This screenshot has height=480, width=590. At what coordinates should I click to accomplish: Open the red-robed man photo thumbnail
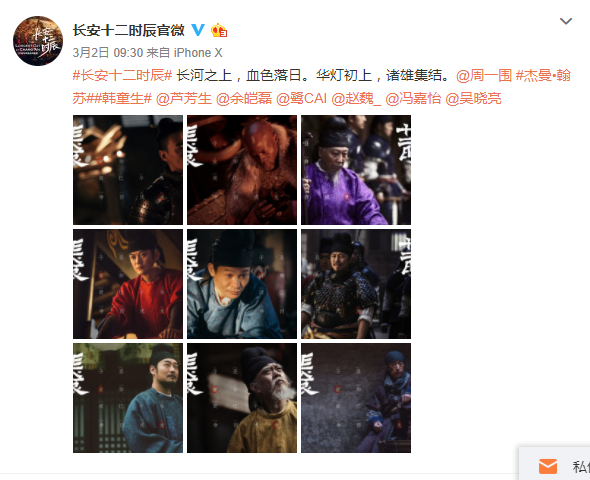tap(128, 284)
